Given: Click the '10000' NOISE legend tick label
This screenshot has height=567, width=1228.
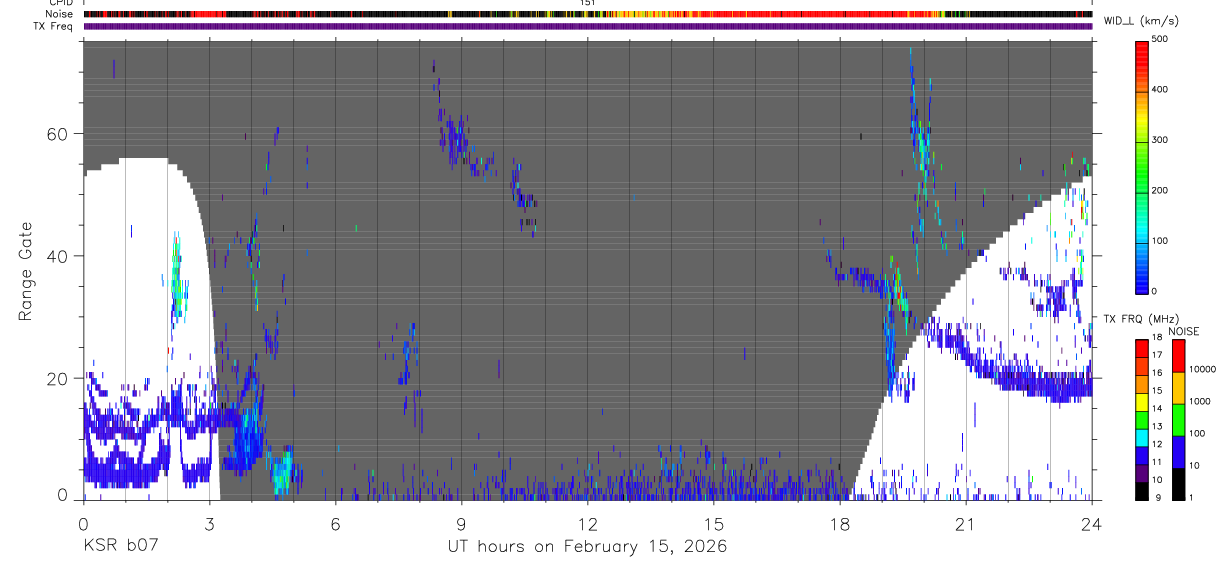Looking at the screenshot, I should click(x=1202, y=370).
